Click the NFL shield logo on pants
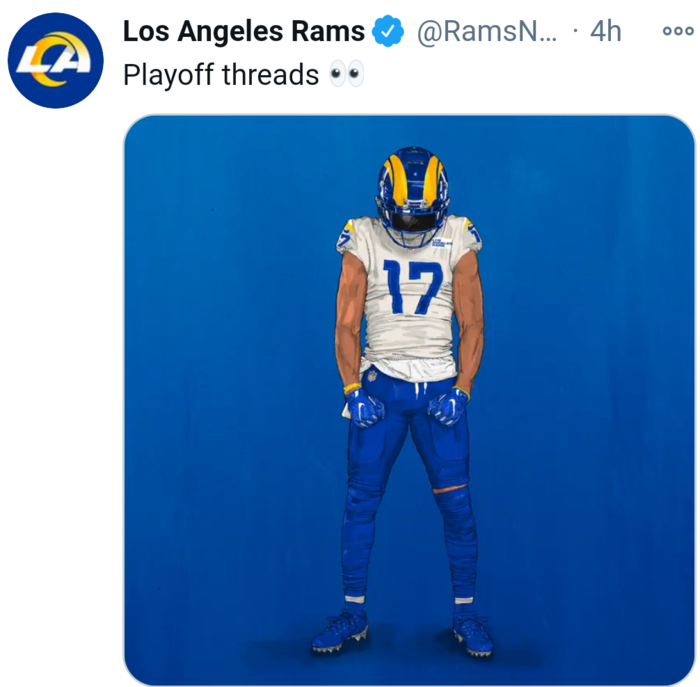 (x=372, y=375)
